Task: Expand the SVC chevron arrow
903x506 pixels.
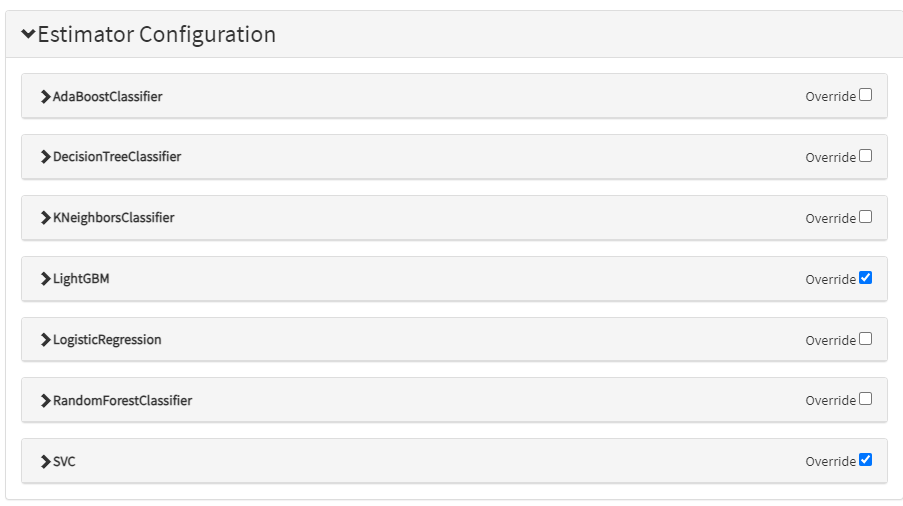Action: click(x=45, y=462)
